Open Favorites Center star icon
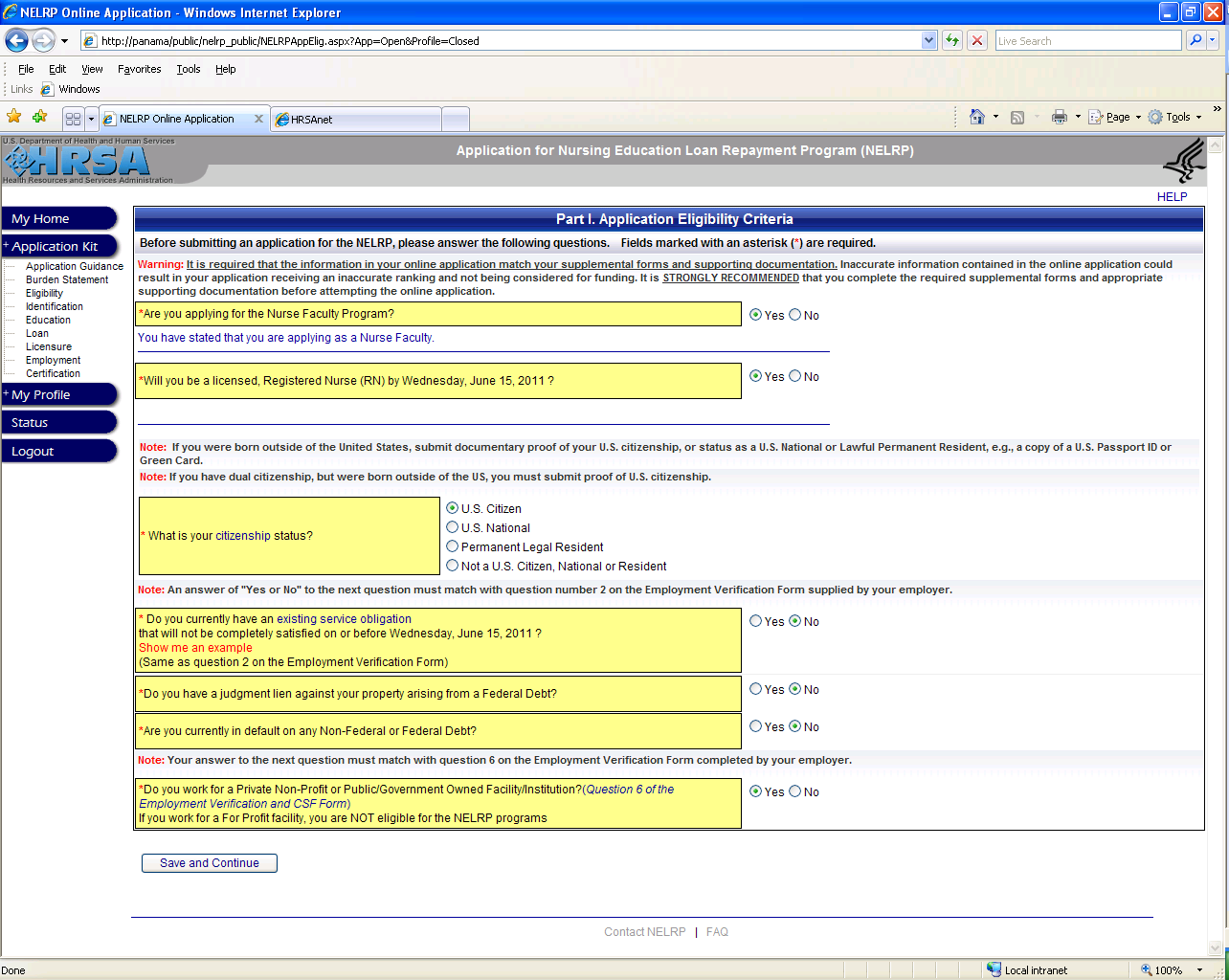Viewport: 1229px width, 980px height. (14, 117)
